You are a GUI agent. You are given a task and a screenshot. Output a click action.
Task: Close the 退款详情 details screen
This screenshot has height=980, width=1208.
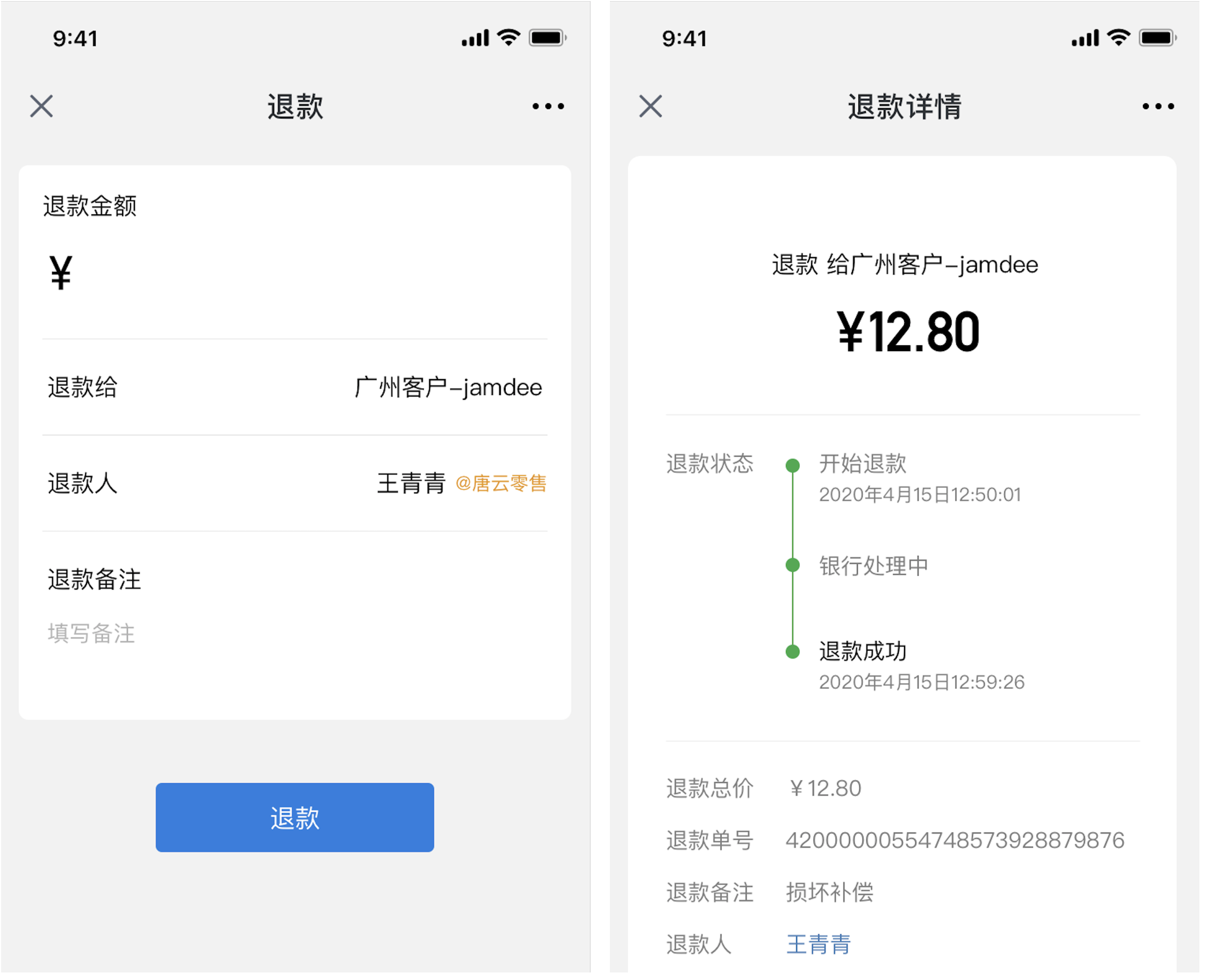click(650, 106)
